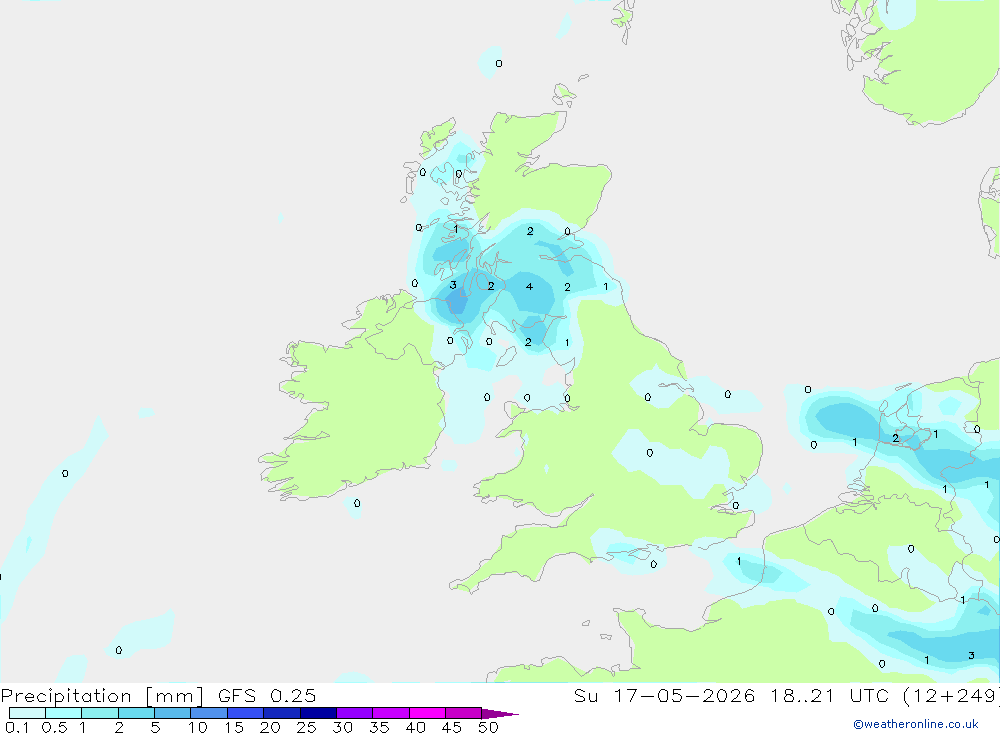The width and height of the screenshot is (1000, 733).
Task: Click the 40–45 mm magenta legend swatch
Action: pyautogui.click(x=427, y=713)
